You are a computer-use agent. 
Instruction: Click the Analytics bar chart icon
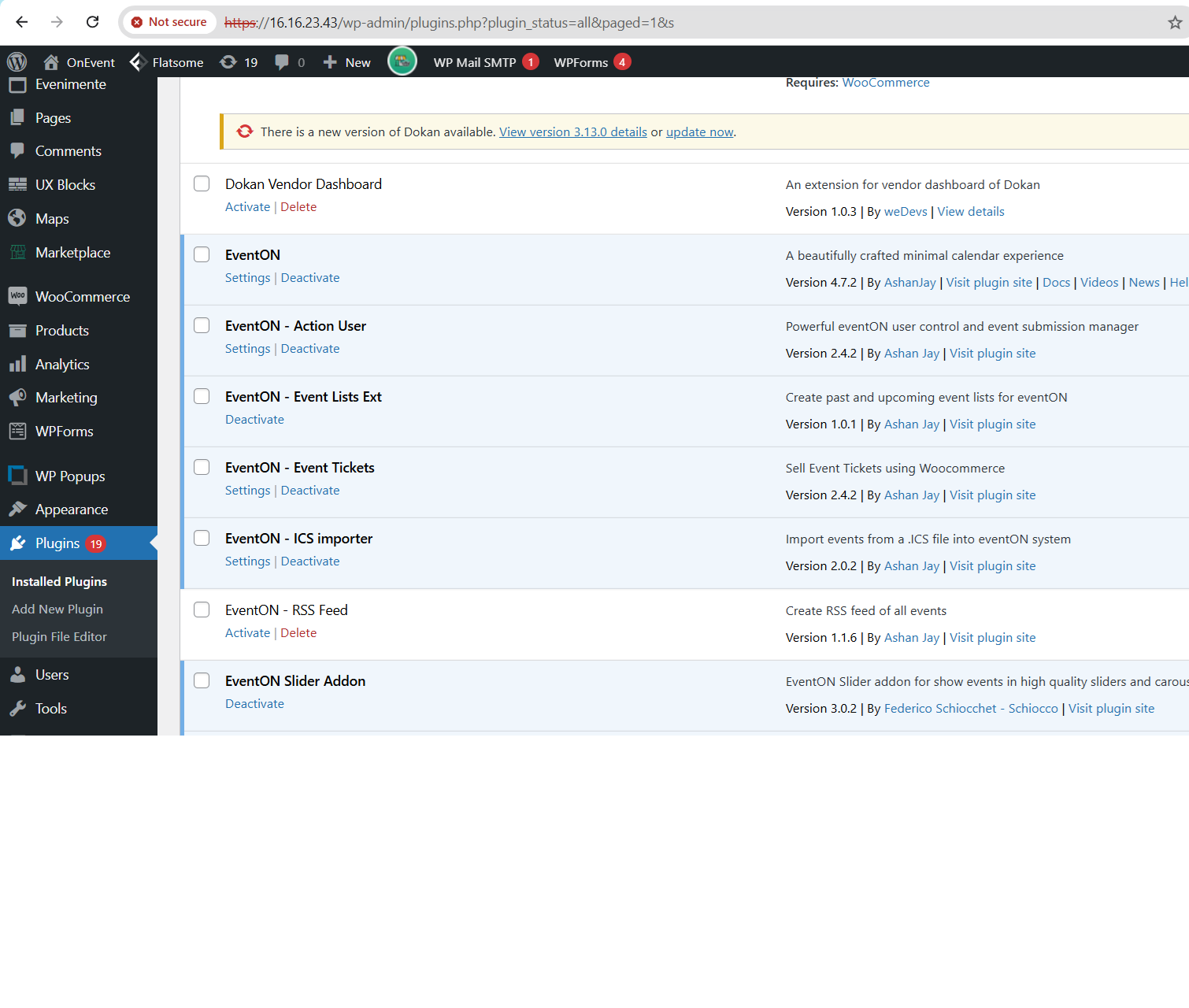click(x=17, y=365)
